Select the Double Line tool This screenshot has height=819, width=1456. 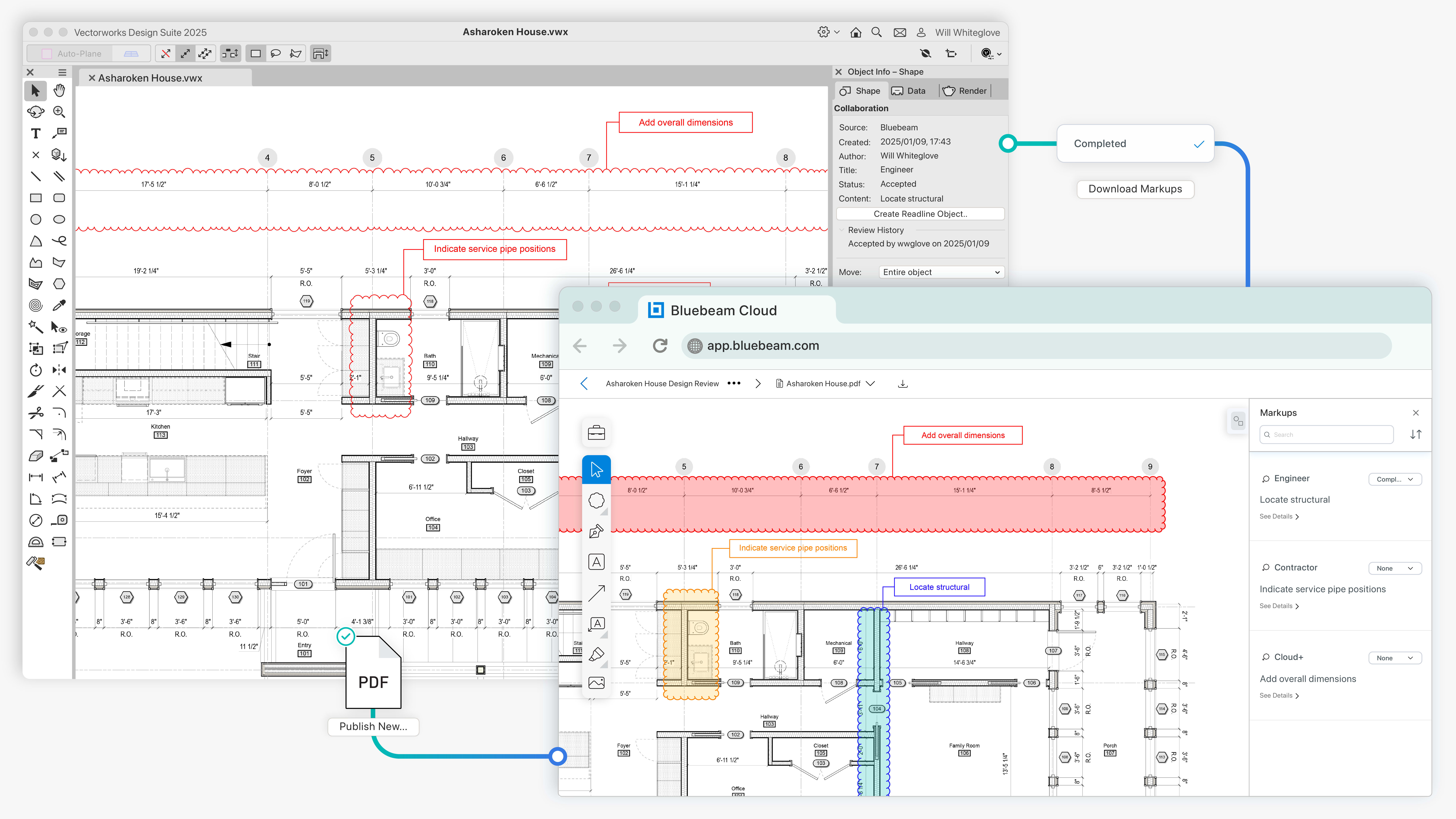(x=59, y=176)
